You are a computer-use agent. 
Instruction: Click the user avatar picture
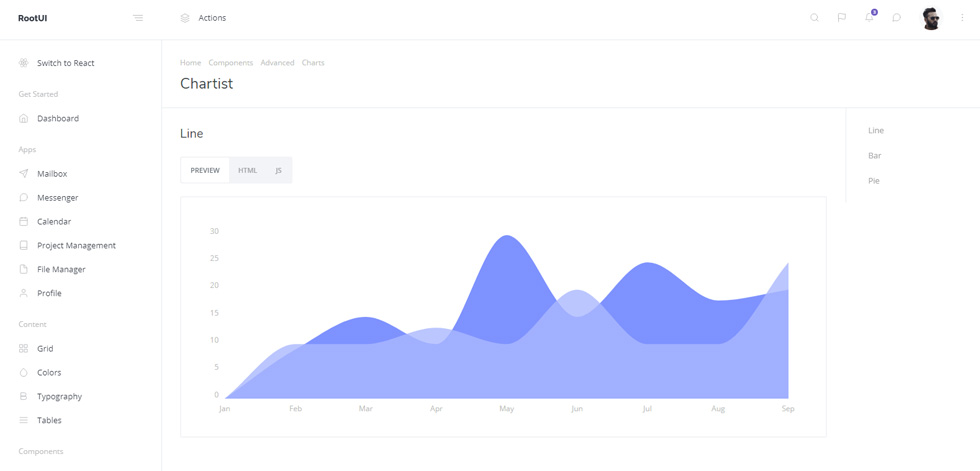click(931, 18)
